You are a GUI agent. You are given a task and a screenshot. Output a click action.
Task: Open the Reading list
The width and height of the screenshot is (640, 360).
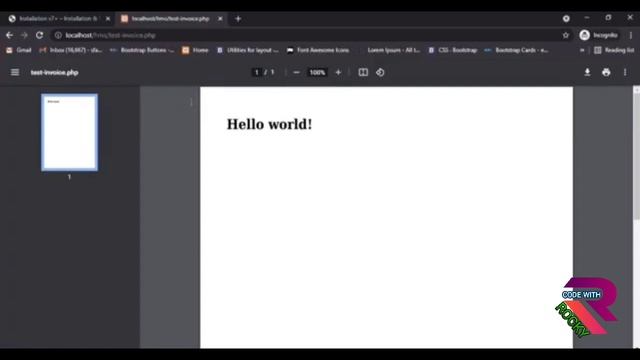[614, 50]
